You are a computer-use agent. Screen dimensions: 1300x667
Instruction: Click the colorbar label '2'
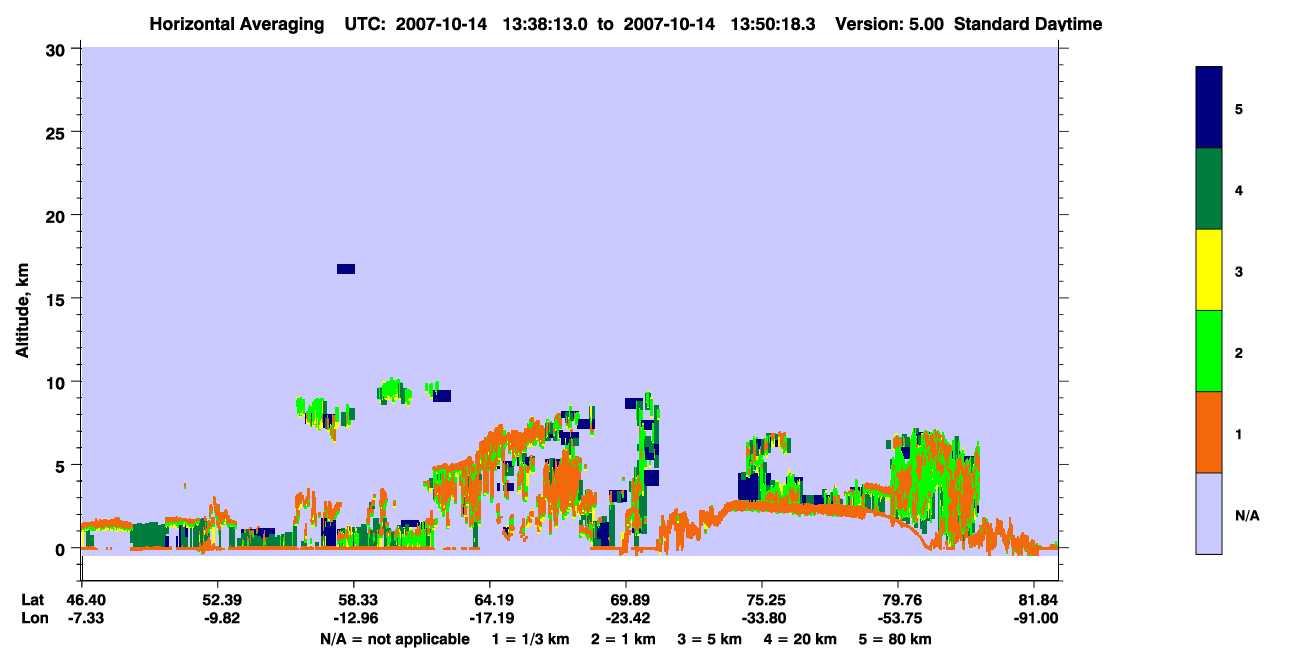click(1239, 351)
